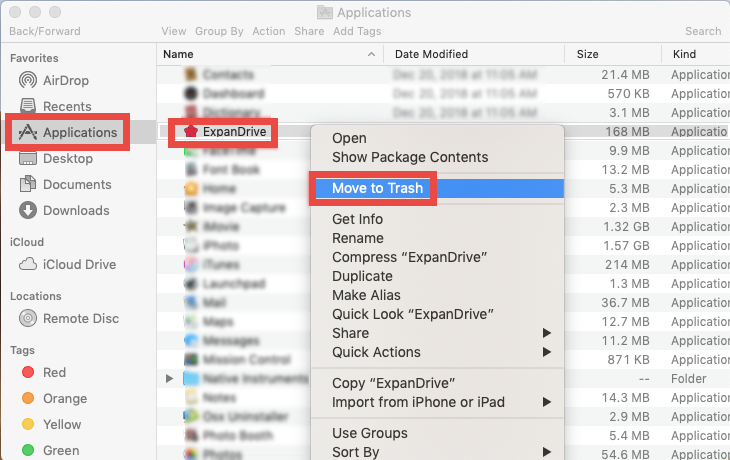Open Remote Disc under Locations

click(69, 319)
